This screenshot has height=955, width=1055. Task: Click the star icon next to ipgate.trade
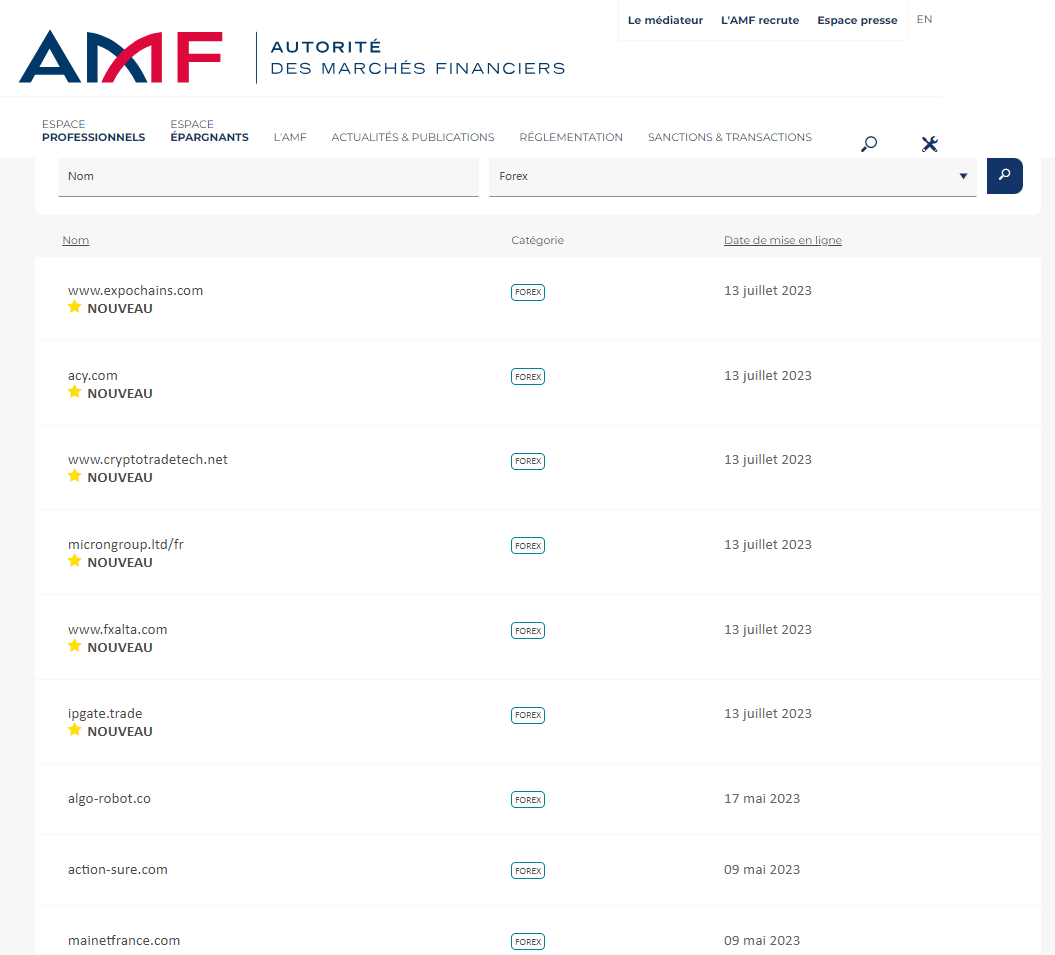pyautogui.click(x=74, y=731)
